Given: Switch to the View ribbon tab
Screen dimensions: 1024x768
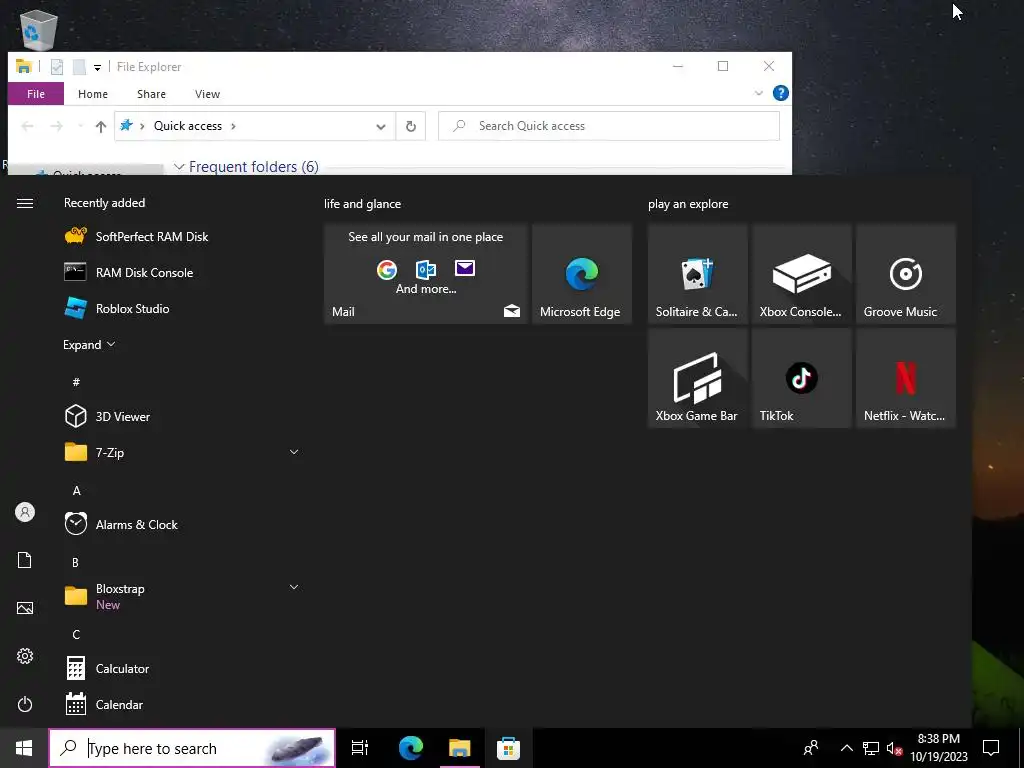Looking at the screenshot, I should 207,93.
